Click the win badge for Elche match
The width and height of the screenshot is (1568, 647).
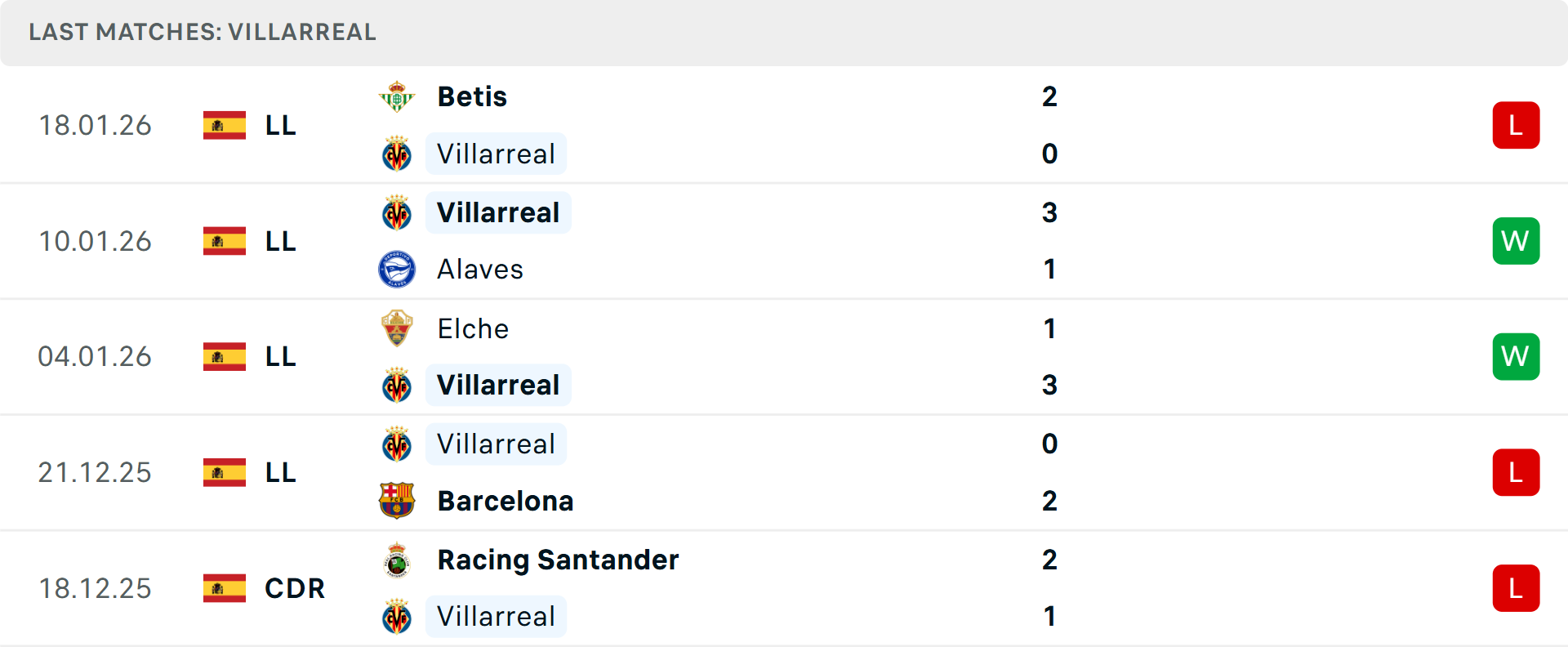(x=1516, y=357)
